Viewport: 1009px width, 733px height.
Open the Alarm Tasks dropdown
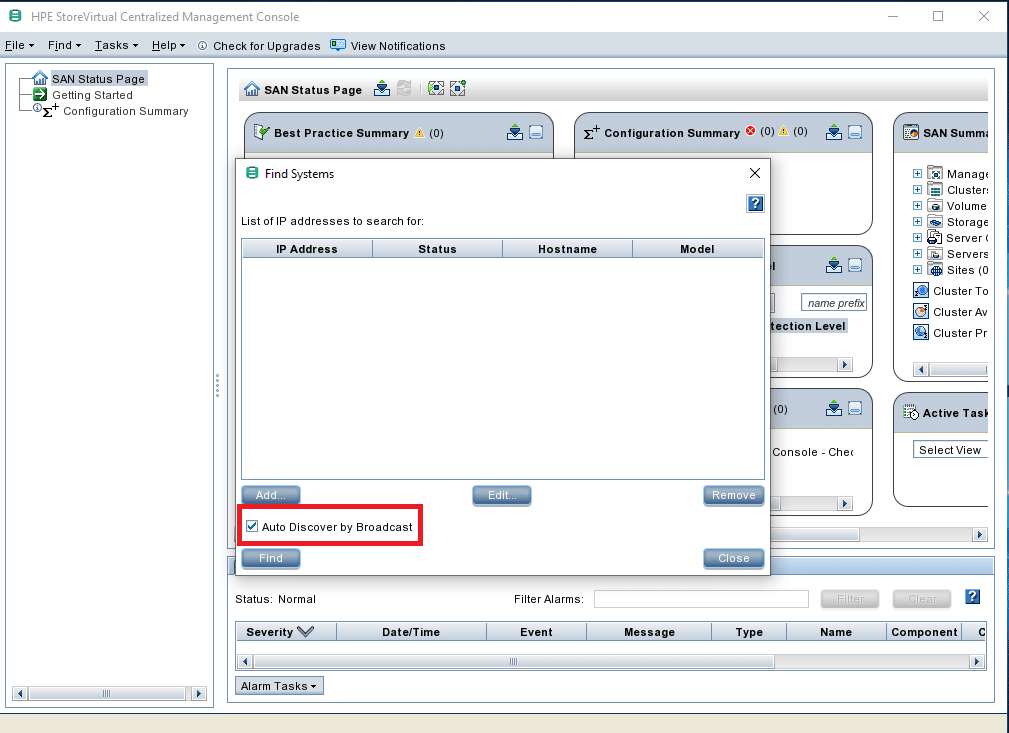pos(279,686)
